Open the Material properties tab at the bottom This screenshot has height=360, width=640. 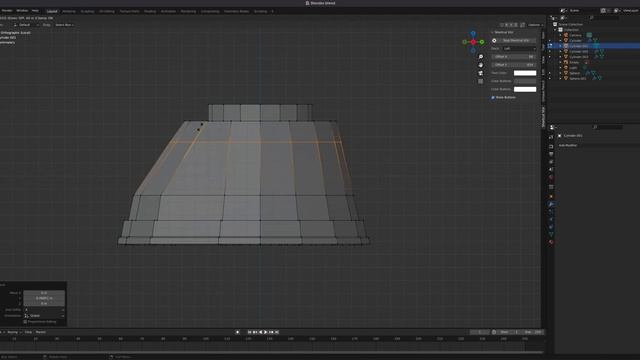(551, 242)
